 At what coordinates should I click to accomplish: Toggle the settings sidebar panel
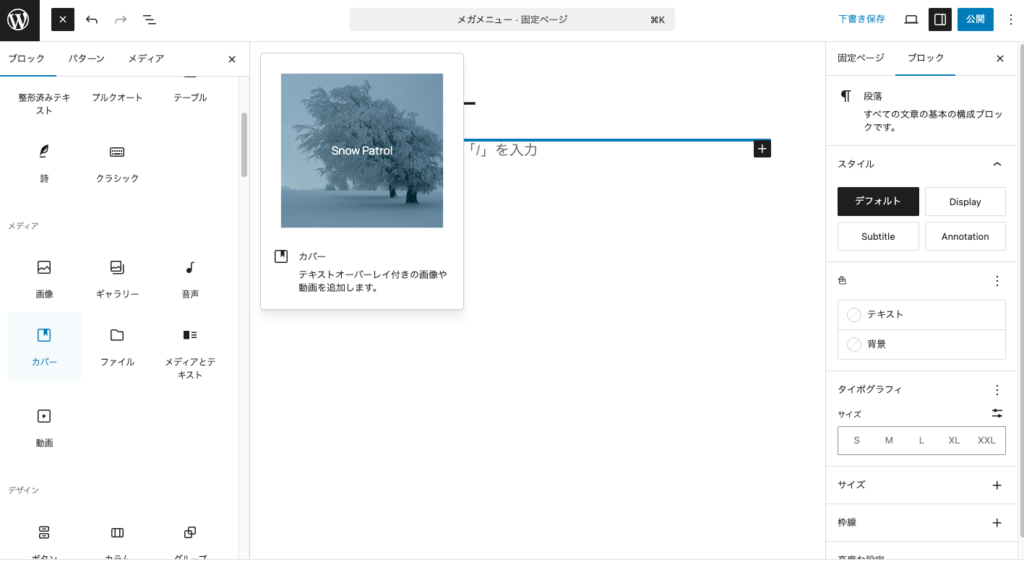(x=940, y=20)
